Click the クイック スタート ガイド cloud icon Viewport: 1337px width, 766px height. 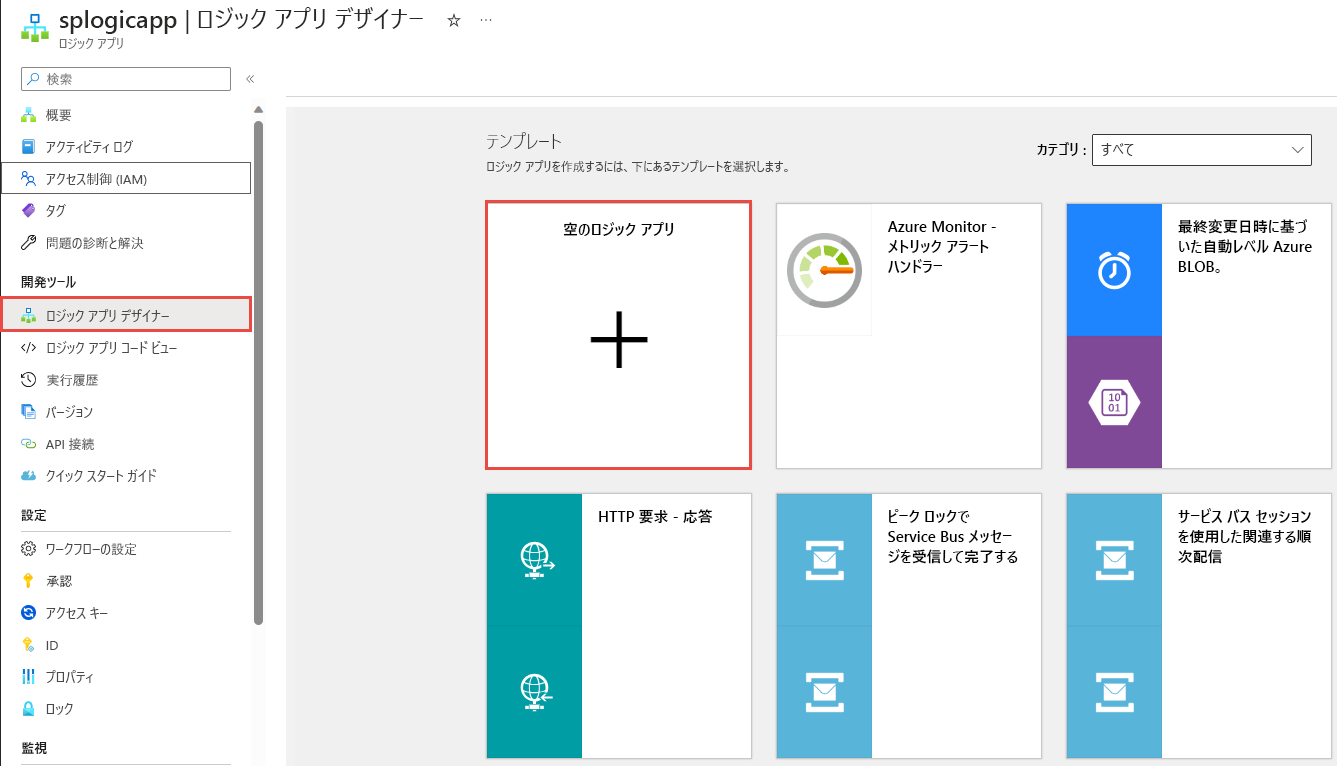[29, 476]
